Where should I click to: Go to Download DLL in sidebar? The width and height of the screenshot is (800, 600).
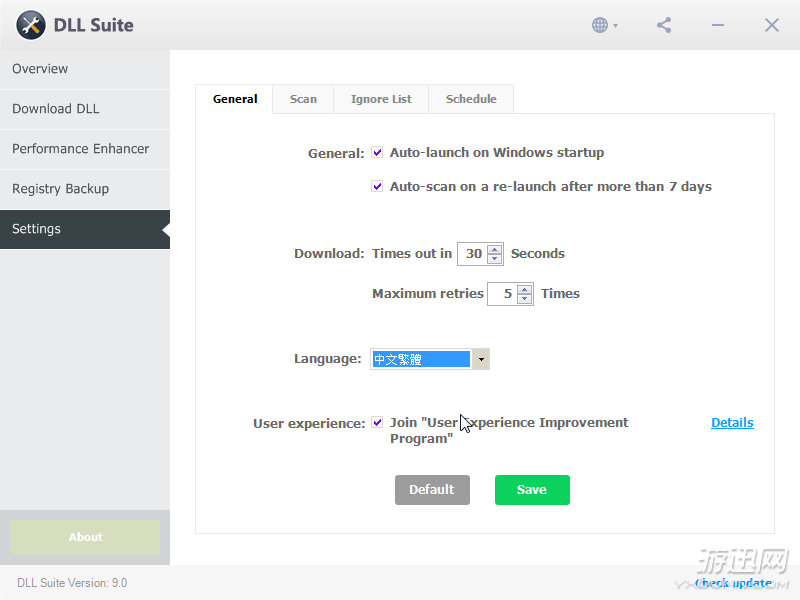point(85,109)
